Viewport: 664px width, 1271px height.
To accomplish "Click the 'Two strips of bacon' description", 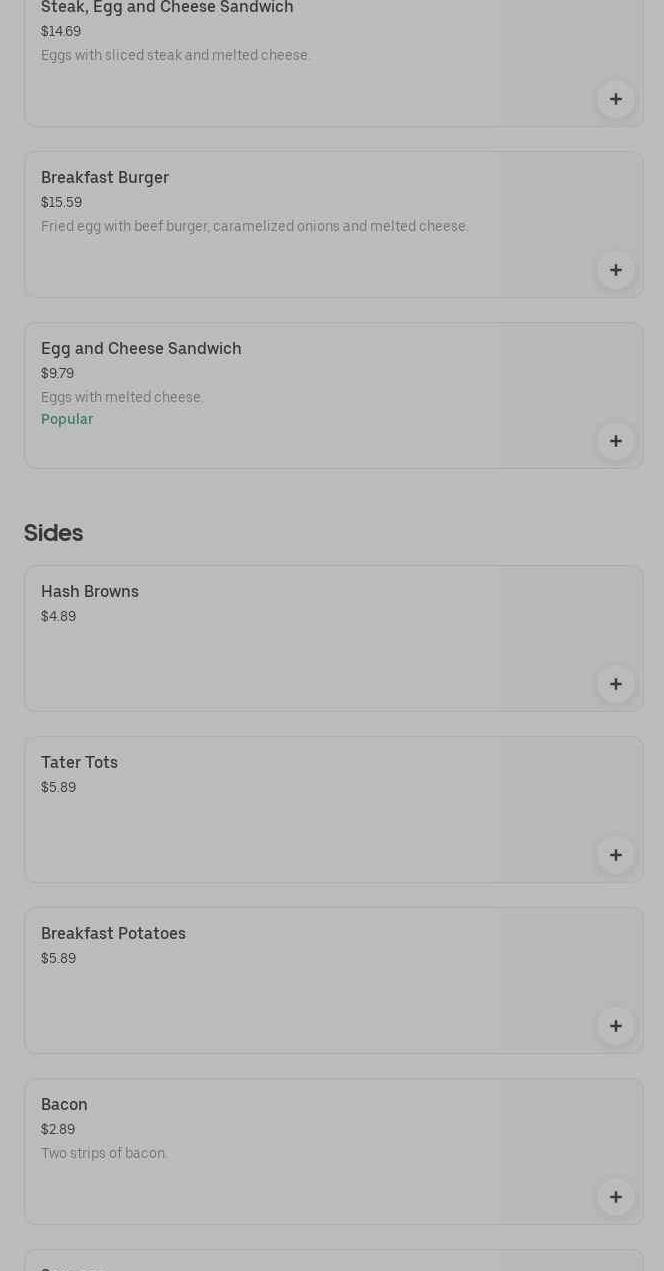I will pyautogui.click(x=104, y=1154).
